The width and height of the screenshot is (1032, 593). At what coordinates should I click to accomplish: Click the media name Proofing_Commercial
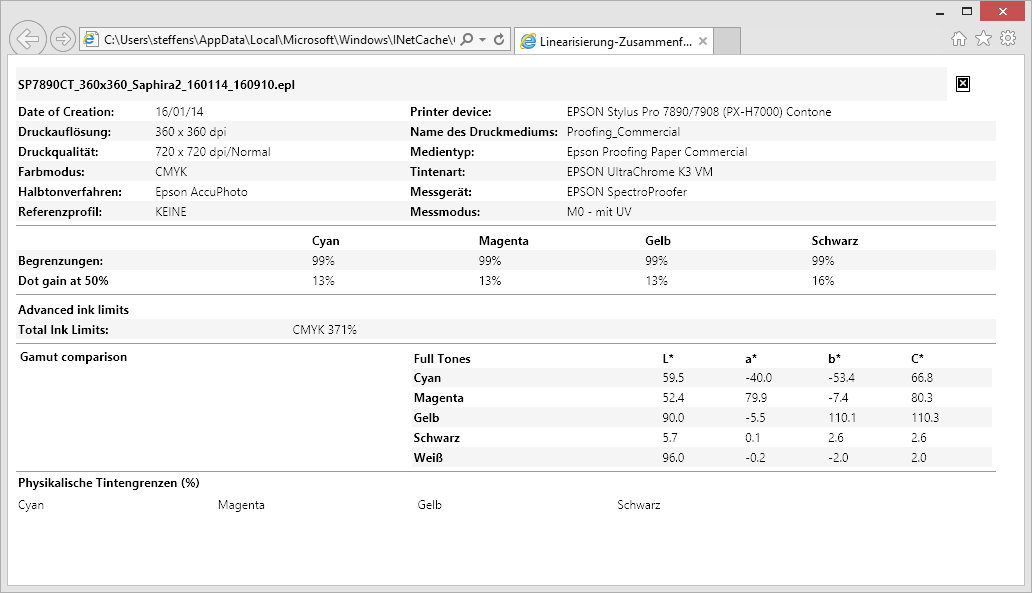point(623,132)
